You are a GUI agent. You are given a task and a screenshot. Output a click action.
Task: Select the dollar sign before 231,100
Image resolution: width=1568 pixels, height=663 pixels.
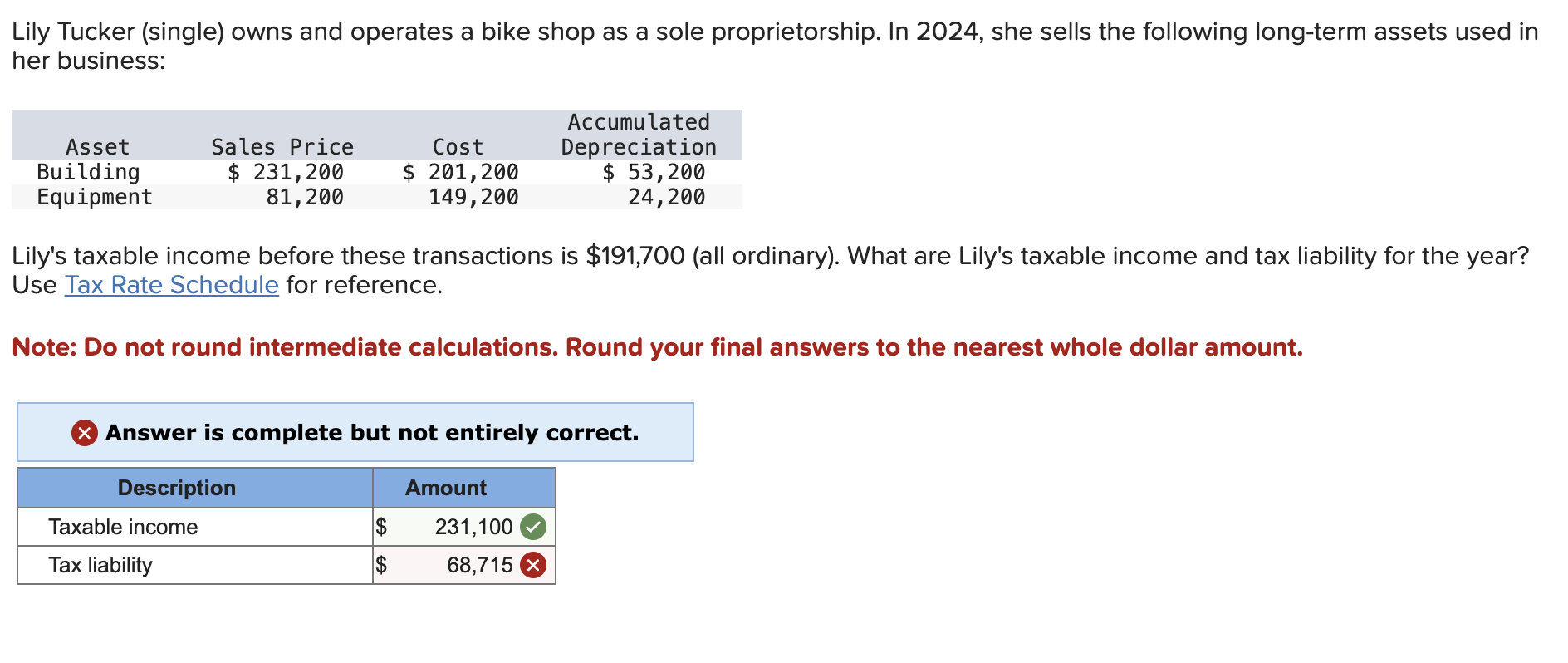[x=382, y=526]
